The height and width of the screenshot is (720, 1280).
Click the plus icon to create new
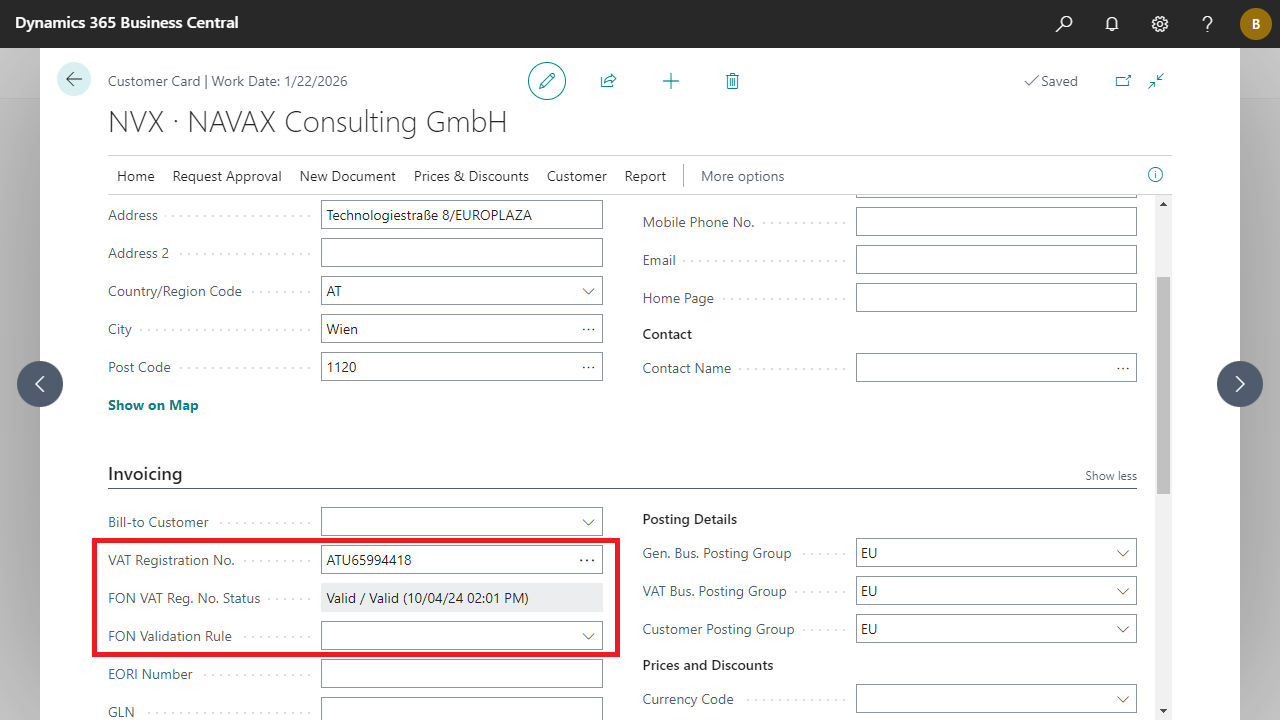coord(671,81)
